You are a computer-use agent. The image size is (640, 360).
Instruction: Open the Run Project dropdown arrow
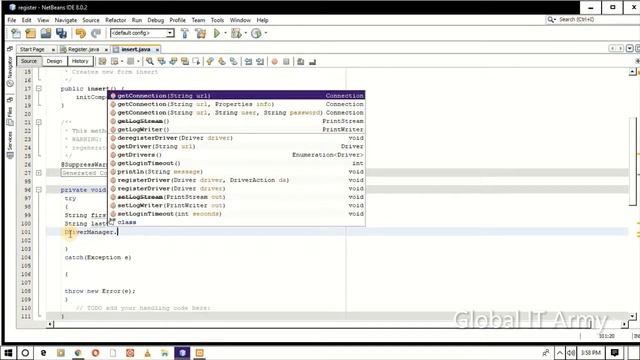[x=225, y=33]
